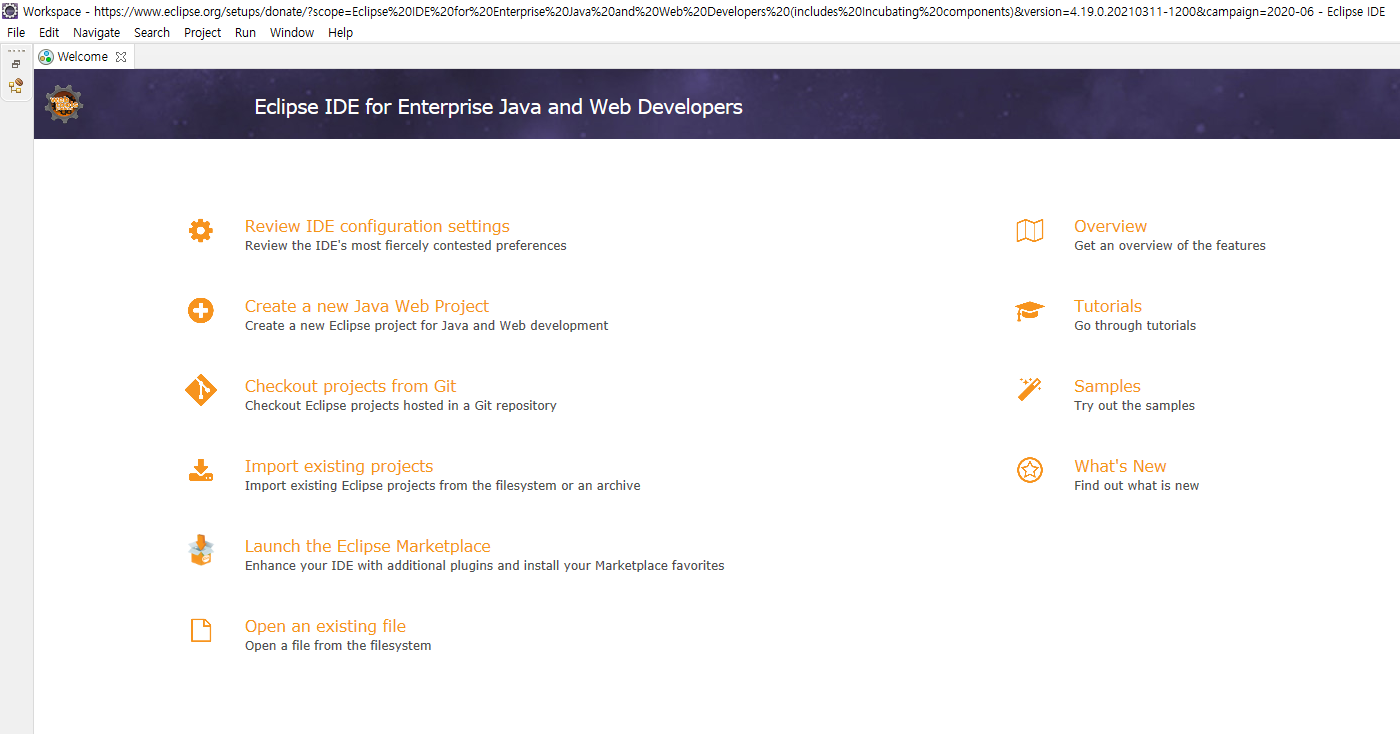Click the magic wand icon next to Samples
Image resolution: width=1400 pixels, height=734 pixels.
pyautogui.click(x=1030, y=389)
